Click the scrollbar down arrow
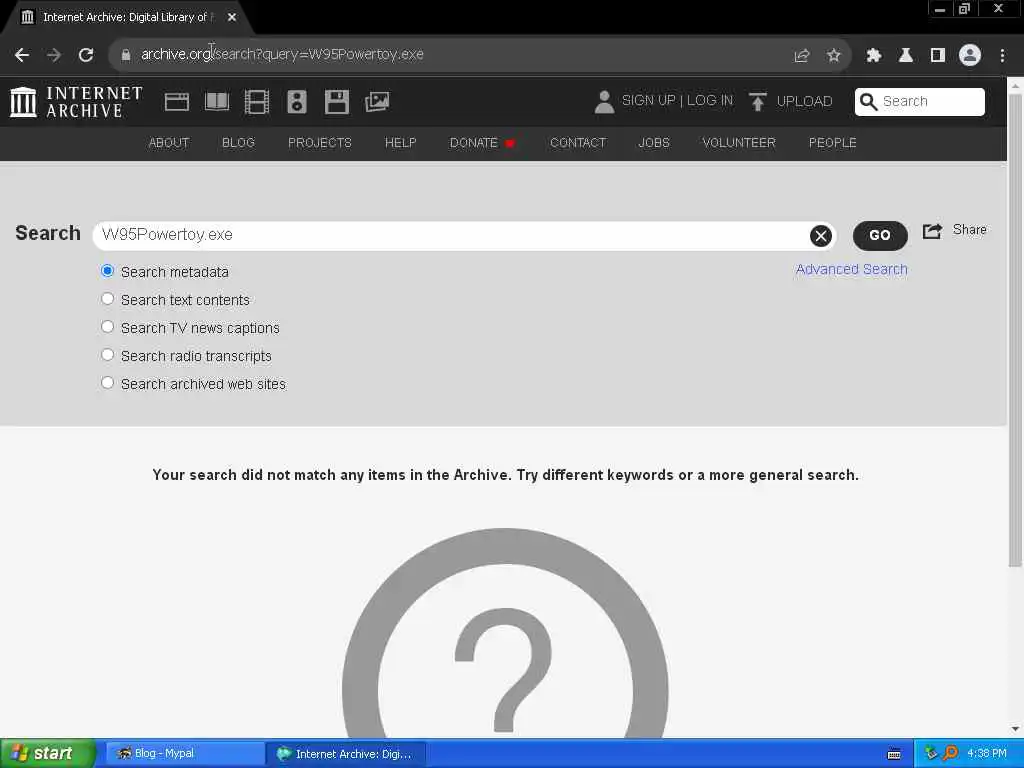The width and height of the screenshot is (1024, 768). [1015, 729]
